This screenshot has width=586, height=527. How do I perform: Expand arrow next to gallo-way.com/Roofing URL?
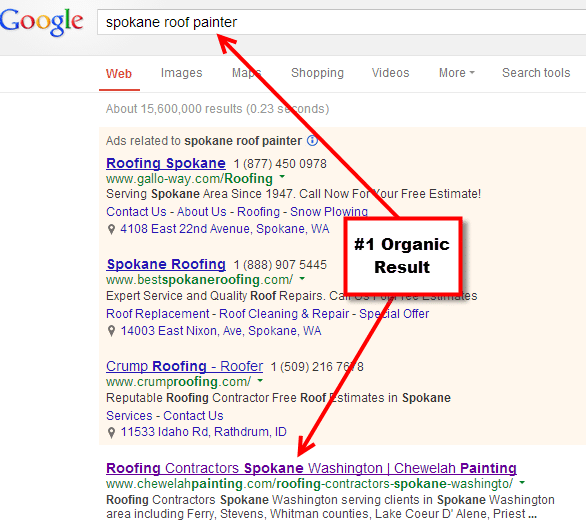[x=282, y=176]
